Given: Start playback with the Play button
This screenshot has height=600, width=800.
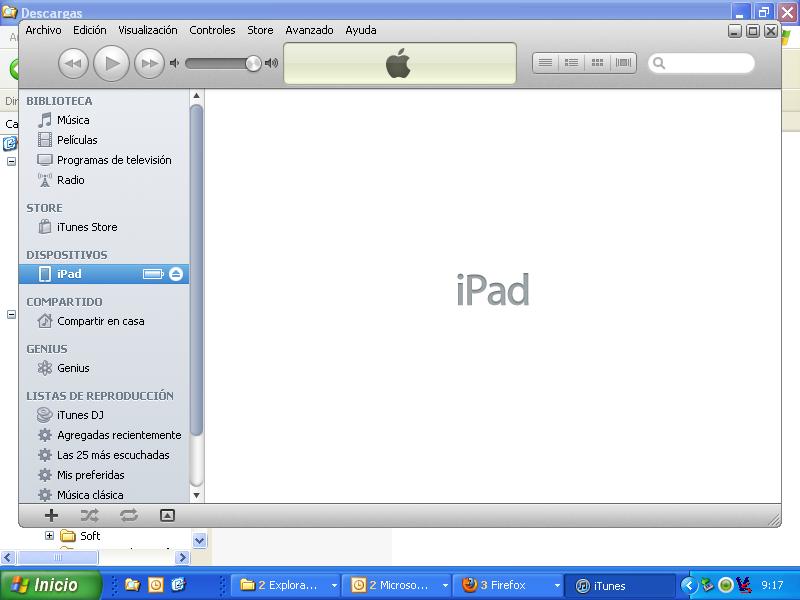Looking at the screenshot, I should pos(112,63).
